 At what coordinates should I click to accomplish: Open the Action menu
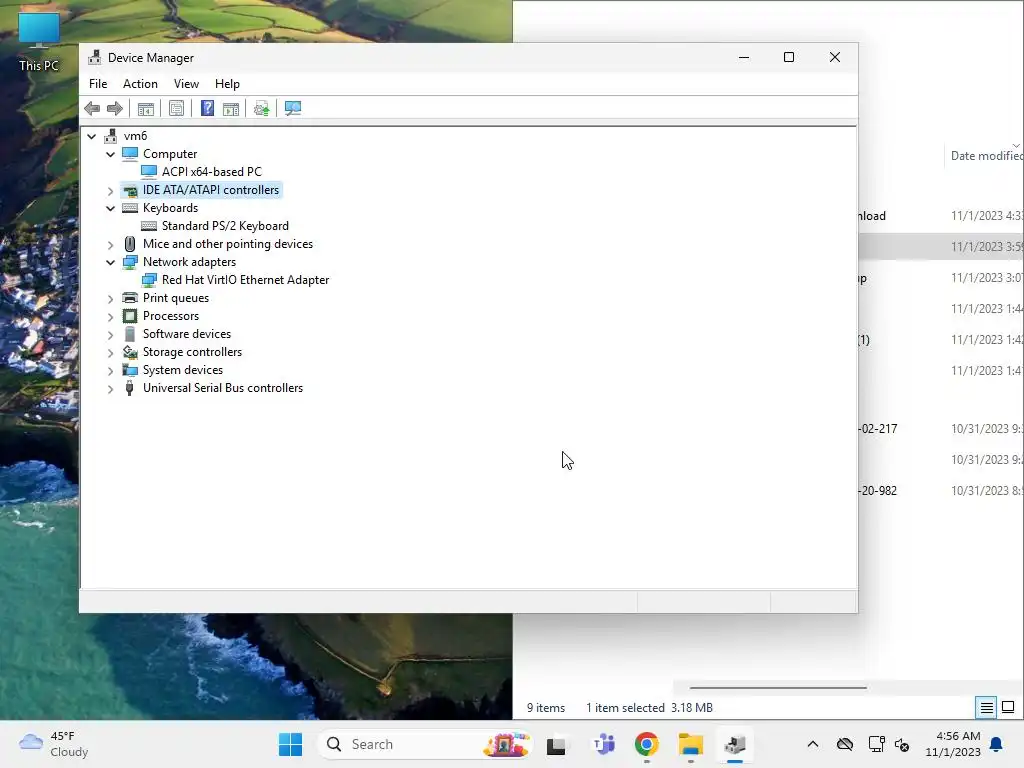pyautogui.click(x=140, y=84)
